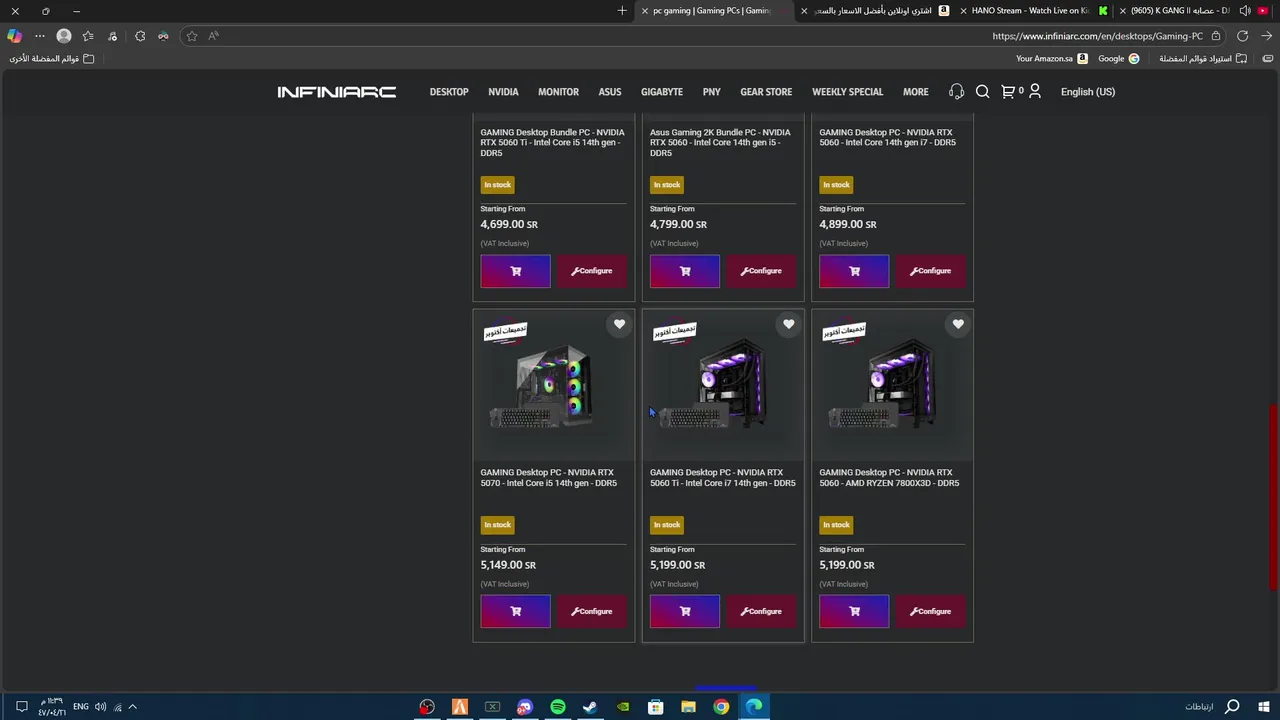Screen dimensions: 1280x720
Task: Open the GIGABYTE menu
Action: [662, 92]
